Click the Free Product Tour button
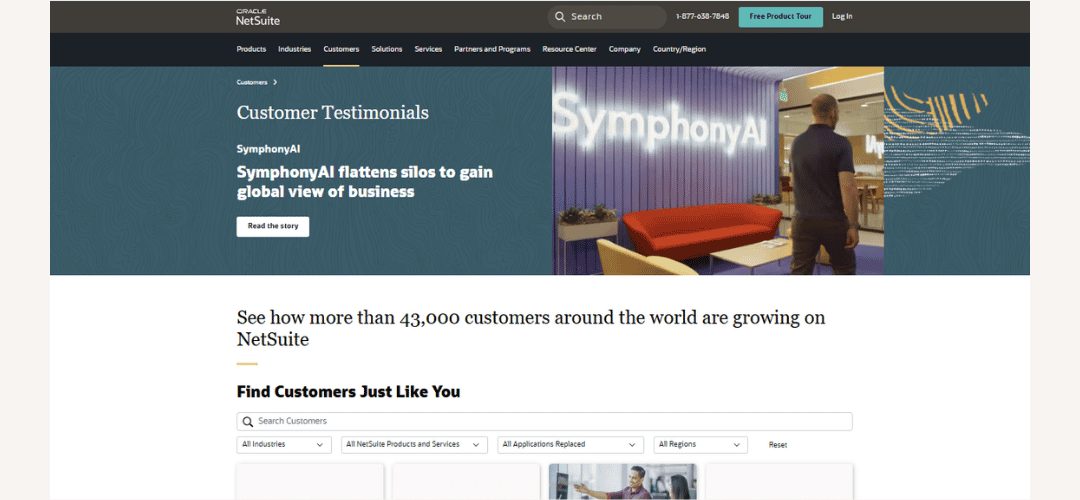The image size is (1080, 500). point(780,17)
